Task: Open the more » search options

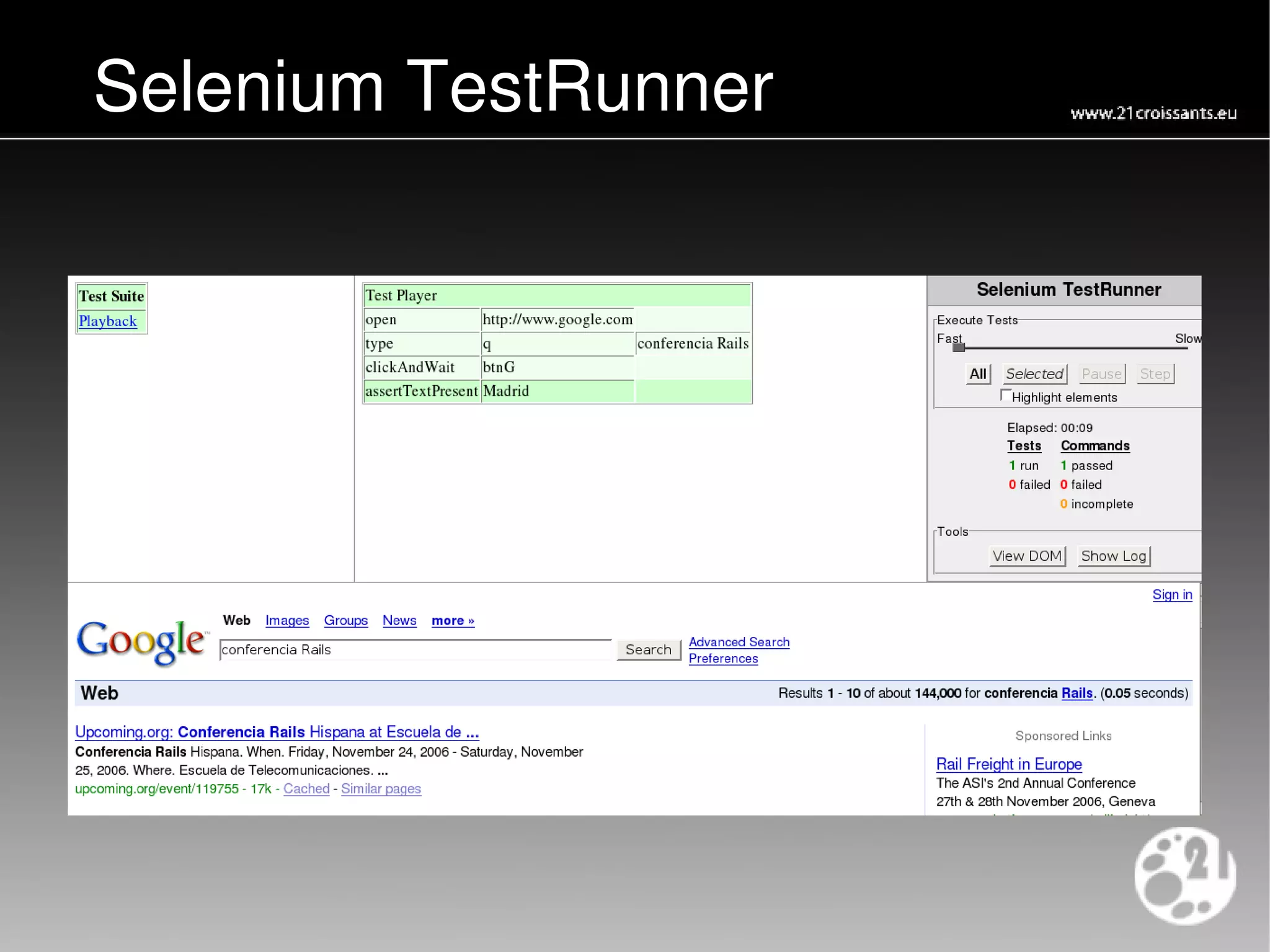Action: click(453, 621)
